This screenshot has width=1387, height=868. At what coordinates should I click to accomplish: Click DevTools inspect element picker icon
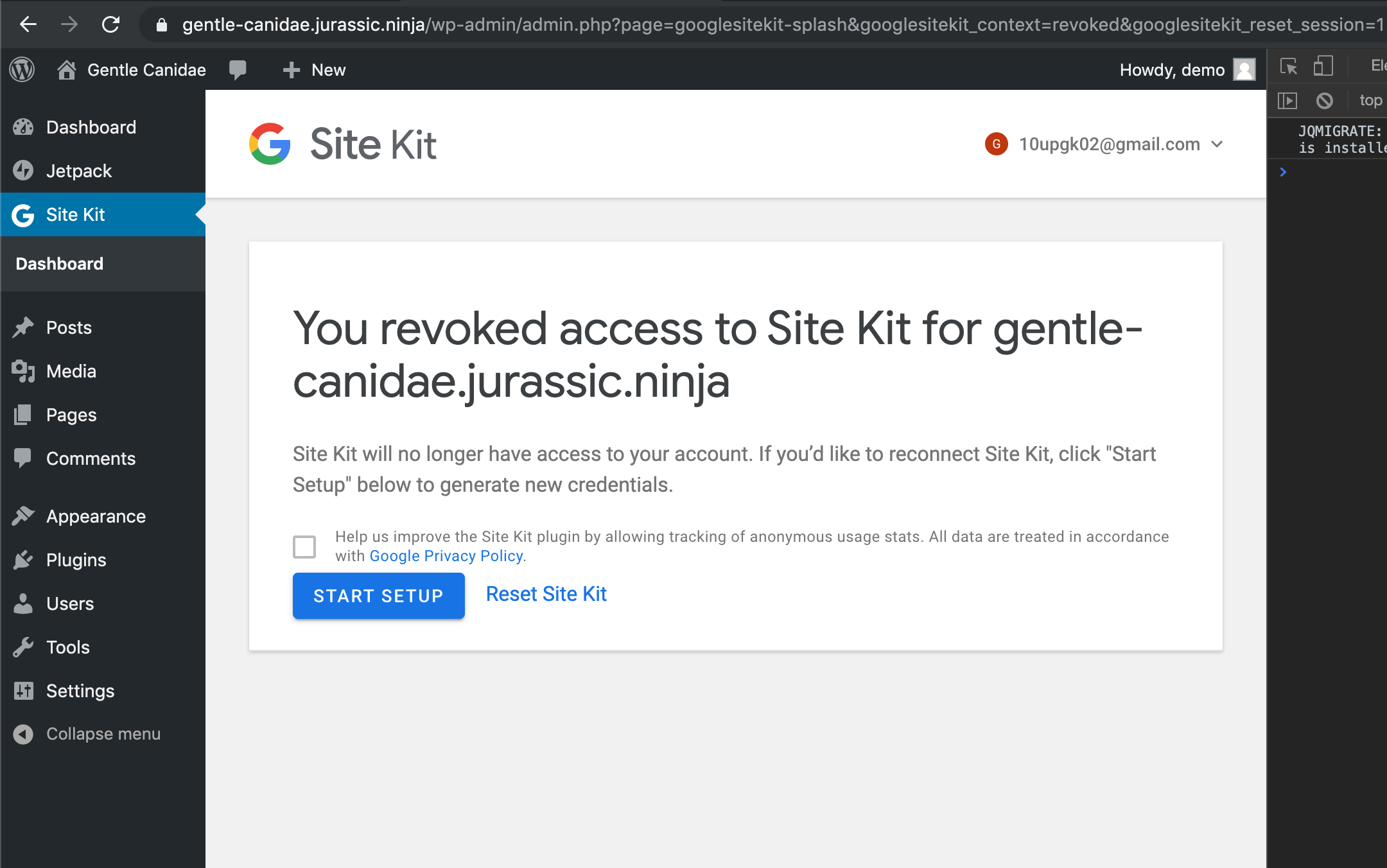(x=1288, y=66)
